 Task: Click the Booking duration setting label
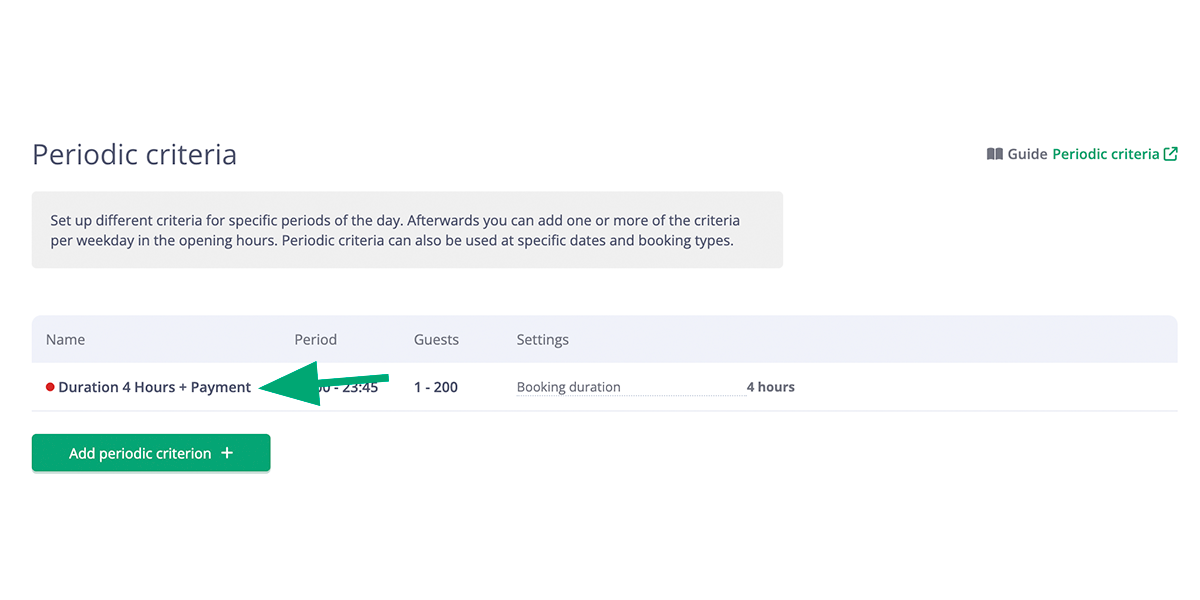tap(568, 387)
